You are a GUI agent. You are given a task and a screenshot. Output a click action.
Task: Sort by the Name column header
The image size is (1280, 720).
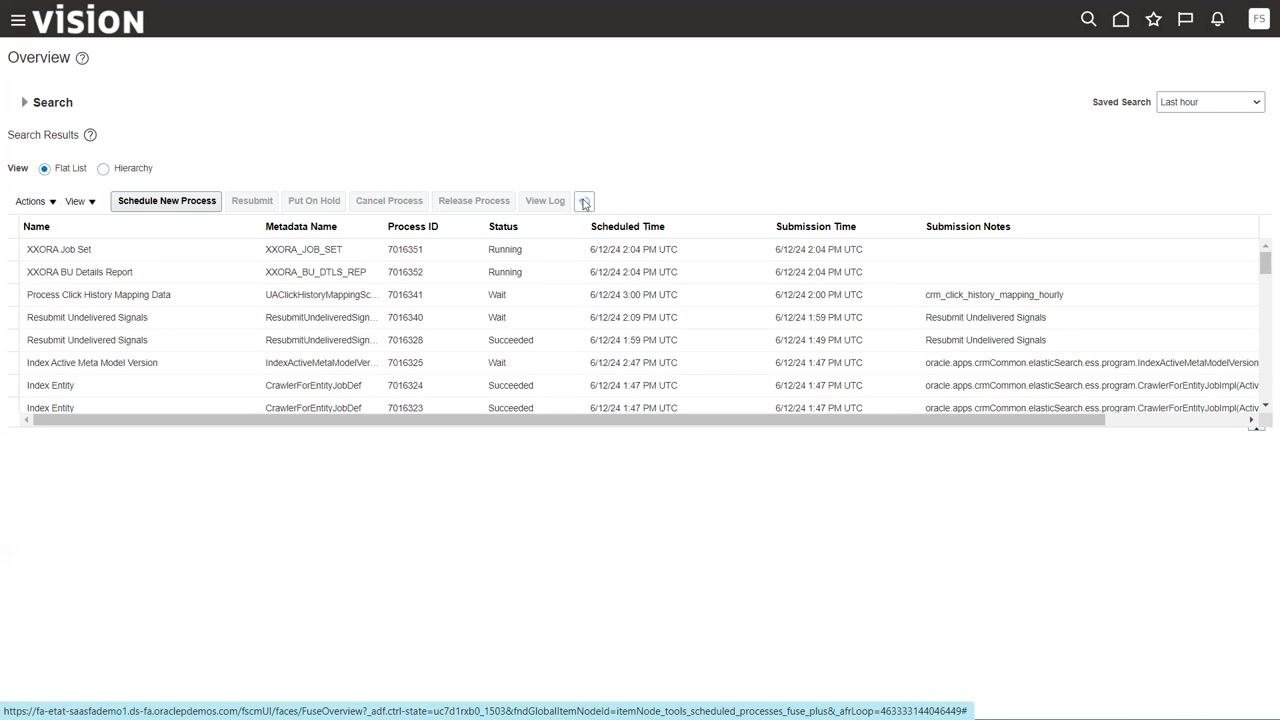(36, 227)
